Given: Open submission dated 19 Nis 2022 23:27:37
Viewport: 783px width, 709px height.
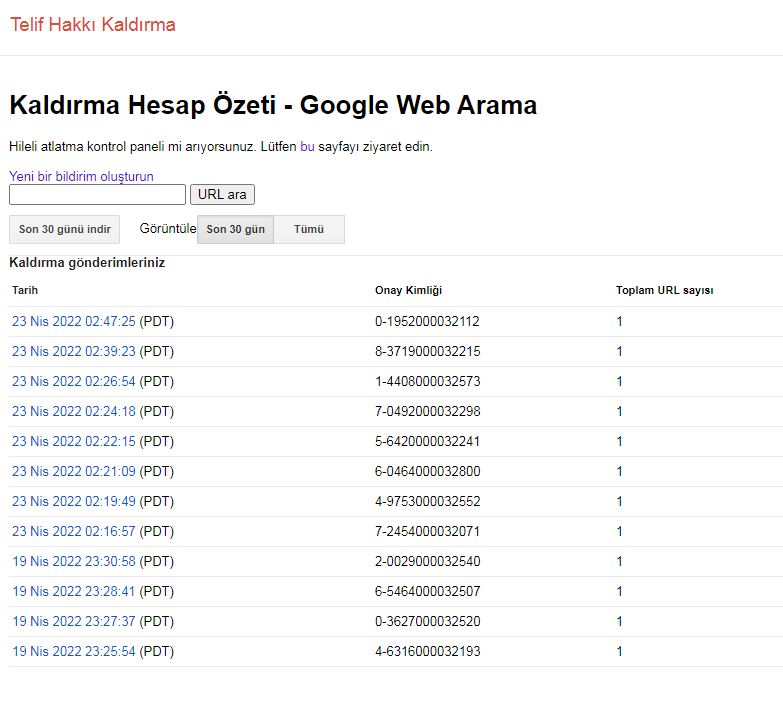Looking at the screenshot, I should click(x=74, y=621).
